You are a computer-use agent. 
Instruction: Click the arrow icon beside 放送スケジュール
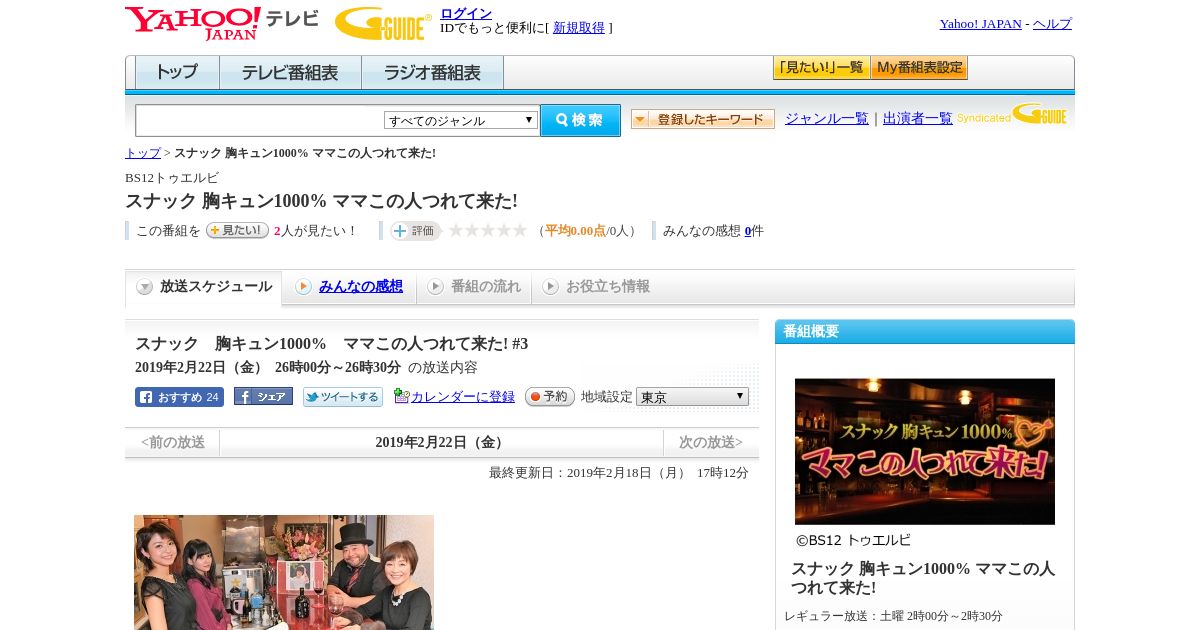click(x=145, y=287)
